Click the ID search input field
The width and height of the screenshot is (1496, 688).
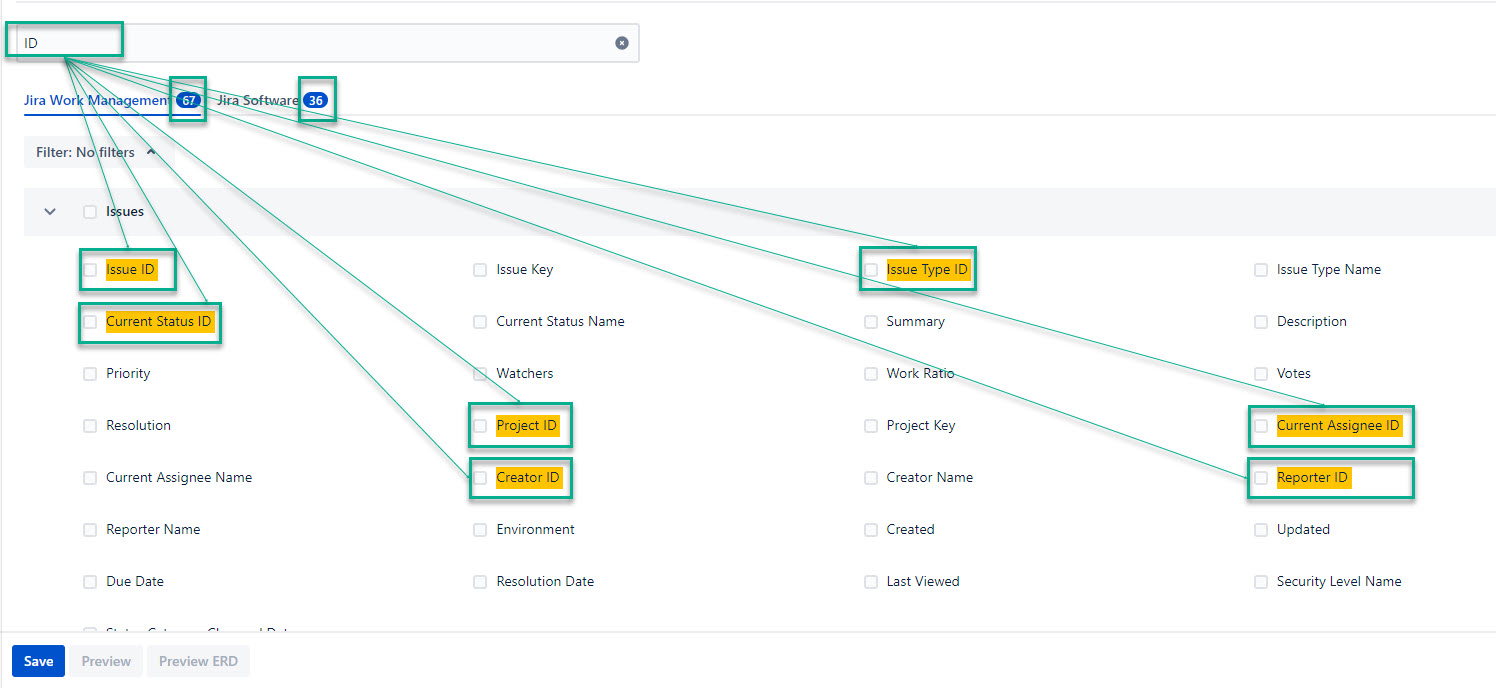tap(320, 43)
